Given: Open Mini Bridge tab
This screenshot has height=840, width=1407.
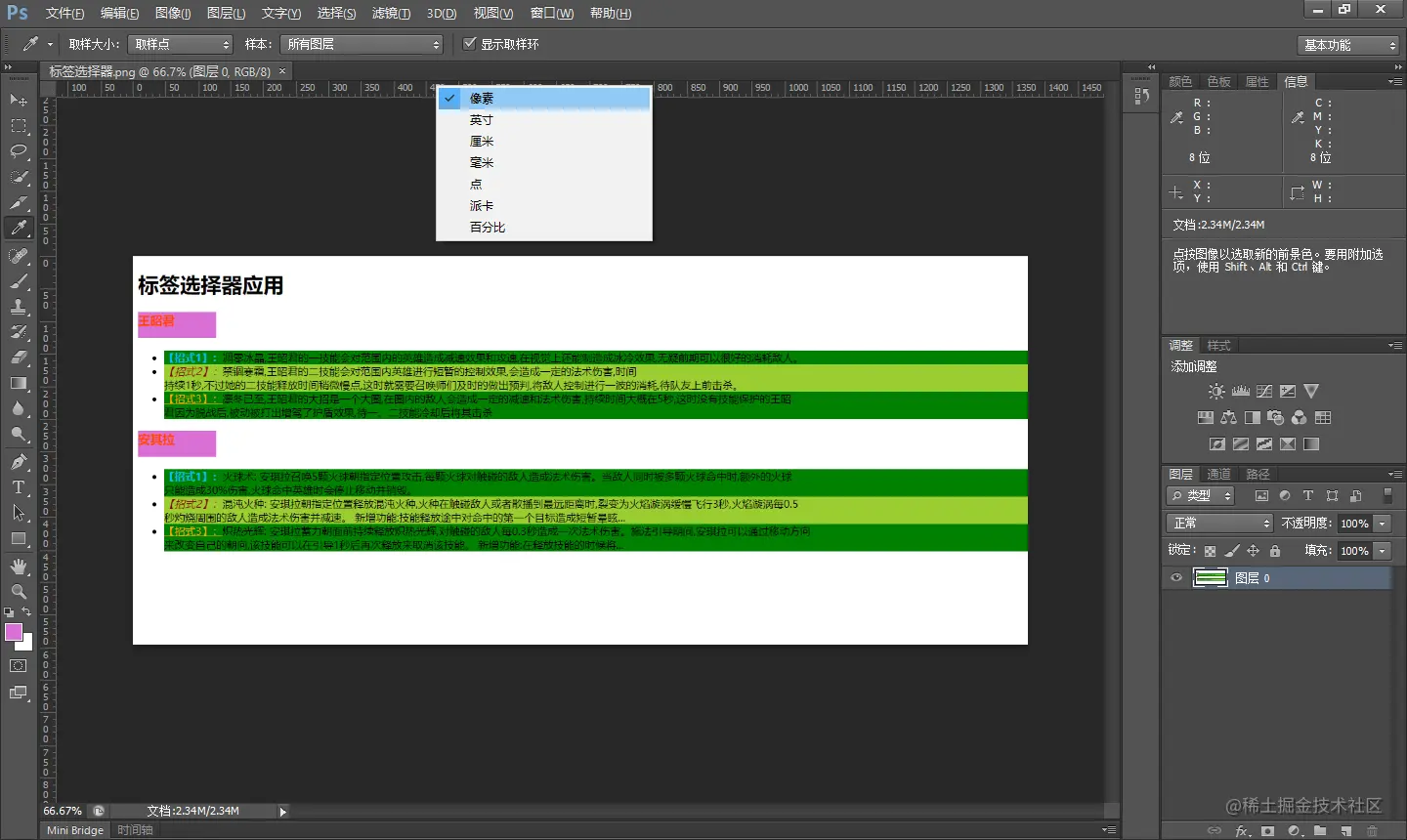Looking at the screenshot, I should pos(75,830).
